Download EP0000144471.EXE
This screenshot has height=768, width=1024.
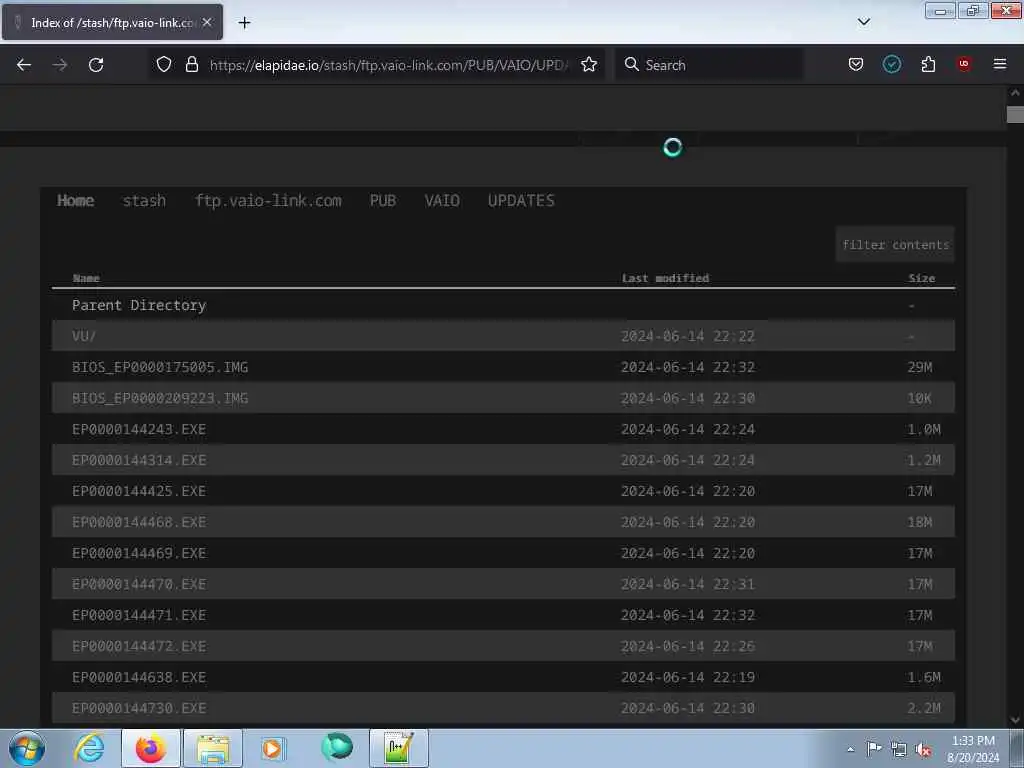pos(139,615)
